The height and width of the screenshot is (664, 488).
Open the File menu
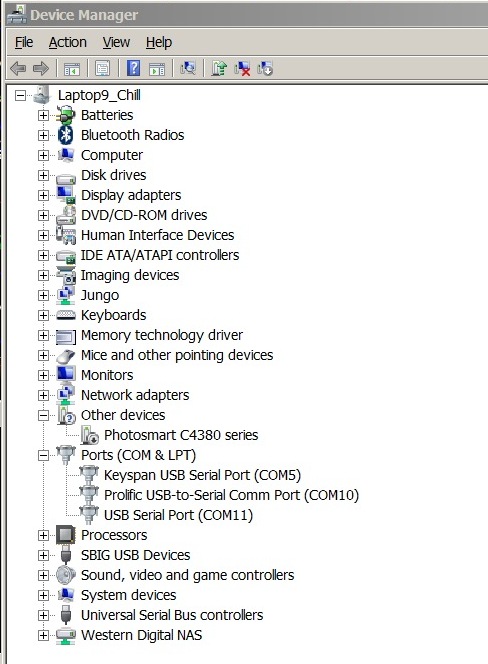tap(24, 42)
